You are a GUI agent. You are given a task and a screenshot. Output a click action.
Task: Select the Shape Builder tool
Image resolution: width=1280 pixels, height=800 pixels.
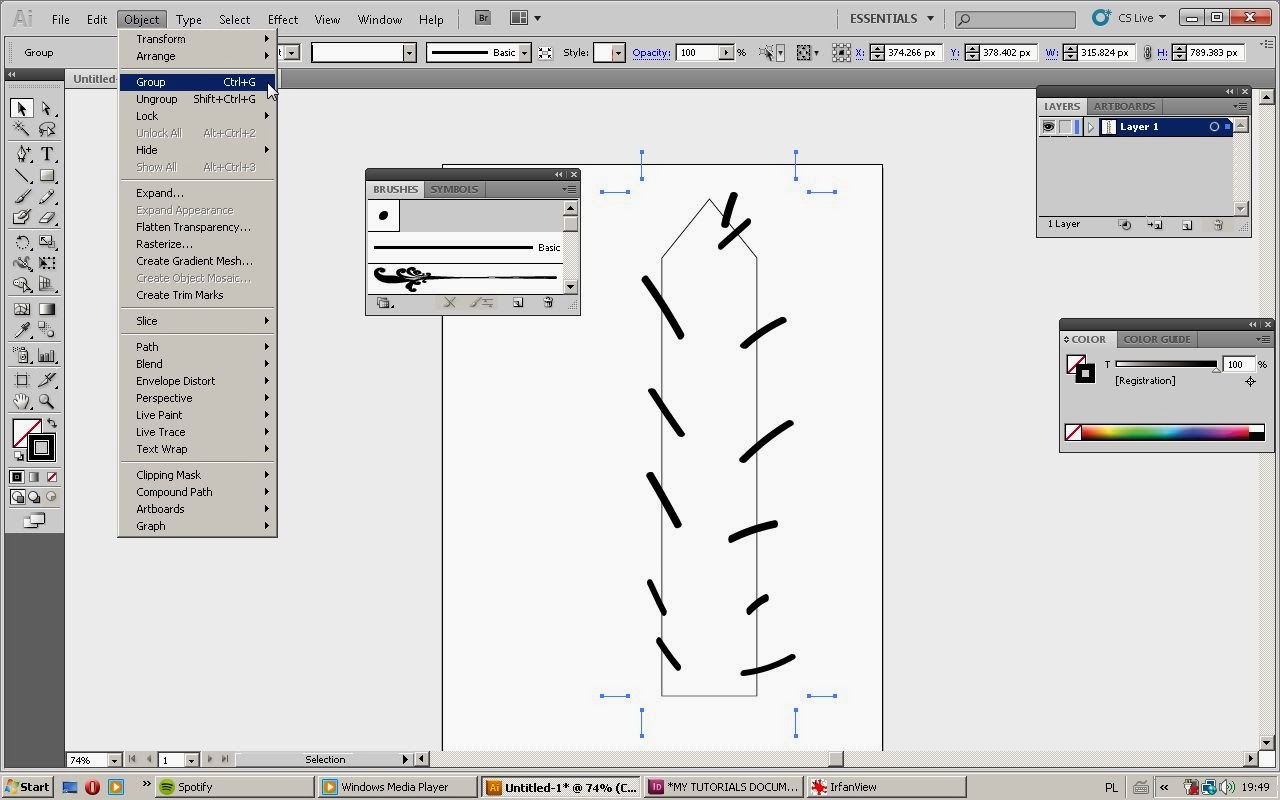(22, 284)
